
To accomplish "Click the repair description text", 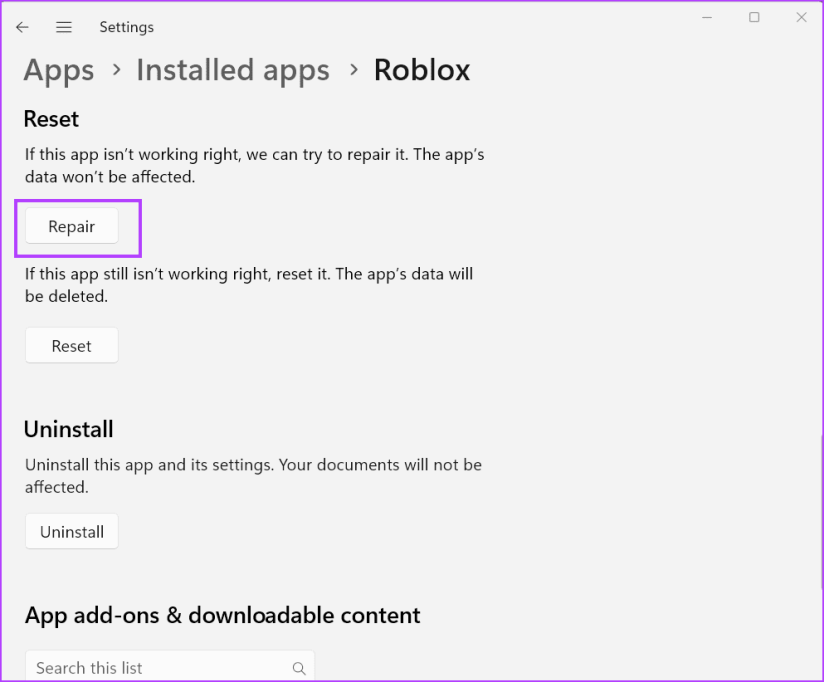I will pos(254,166).
